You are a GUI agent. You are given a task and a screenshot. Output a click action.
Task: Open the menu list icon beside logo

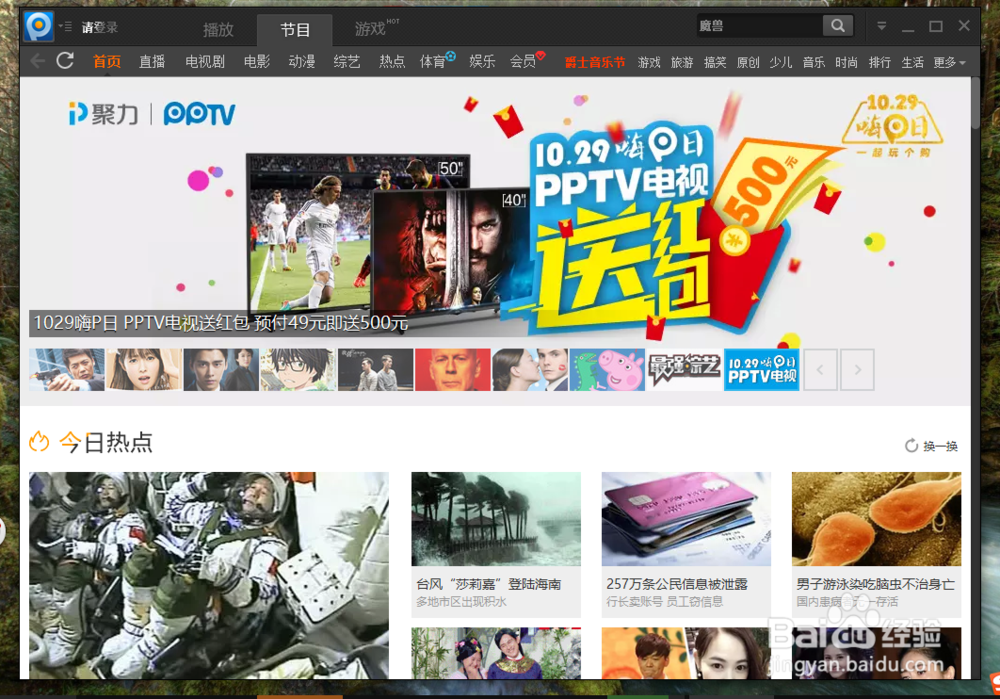point(66,26)
